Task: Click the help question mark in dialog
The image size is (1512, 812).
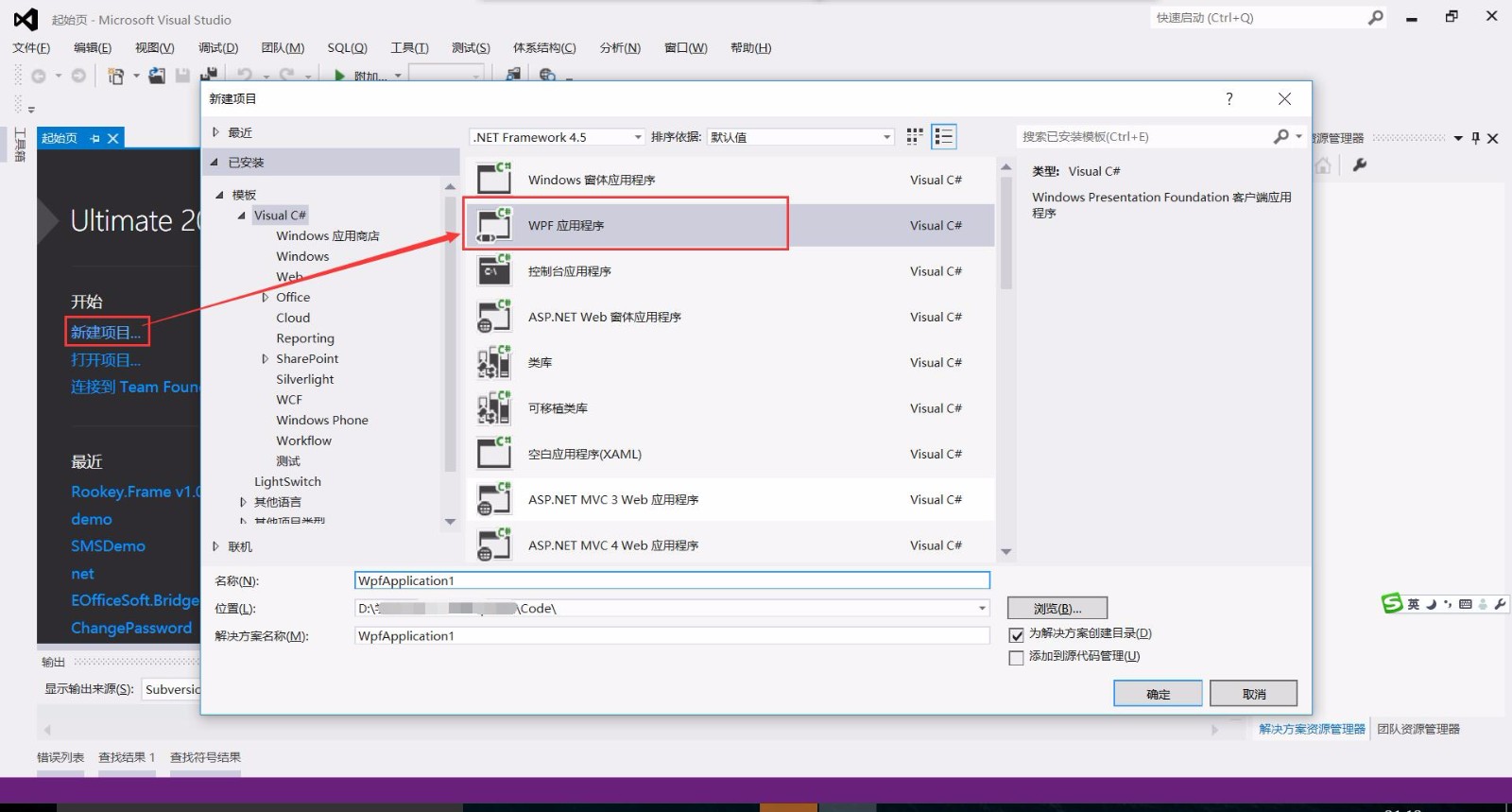Action: [1229, 98]
